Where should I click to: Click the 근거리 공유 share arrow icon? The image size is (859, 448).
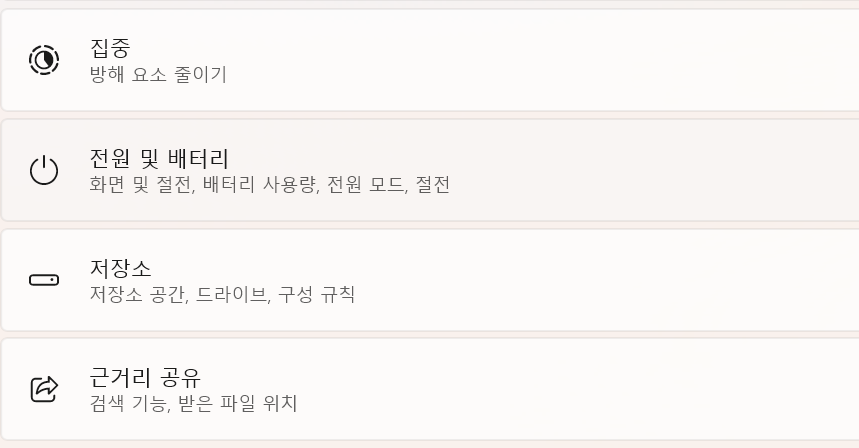(x=44, y=389)
